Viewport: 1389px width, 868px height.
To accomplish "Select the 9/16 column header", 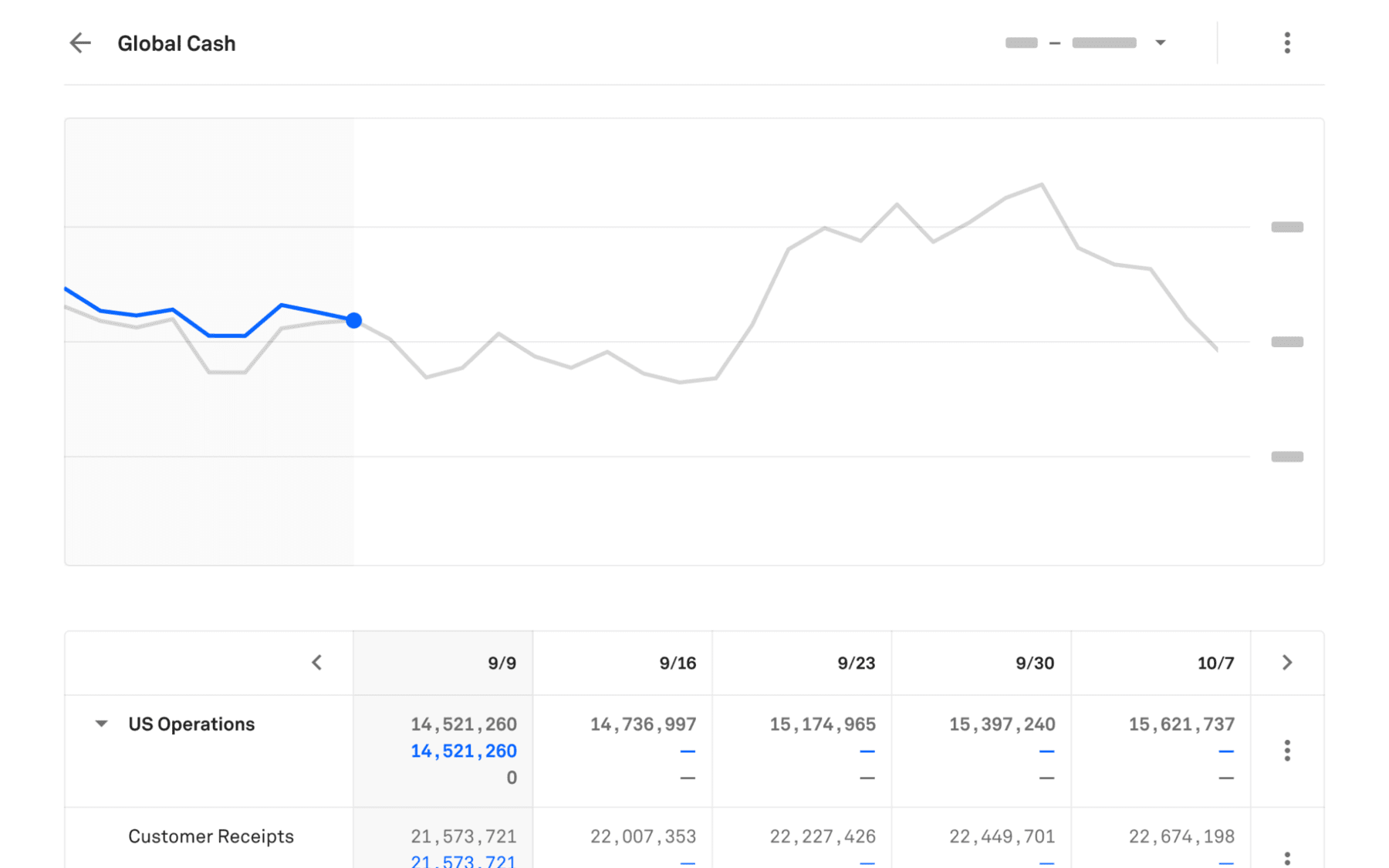I will pos(678,664).
